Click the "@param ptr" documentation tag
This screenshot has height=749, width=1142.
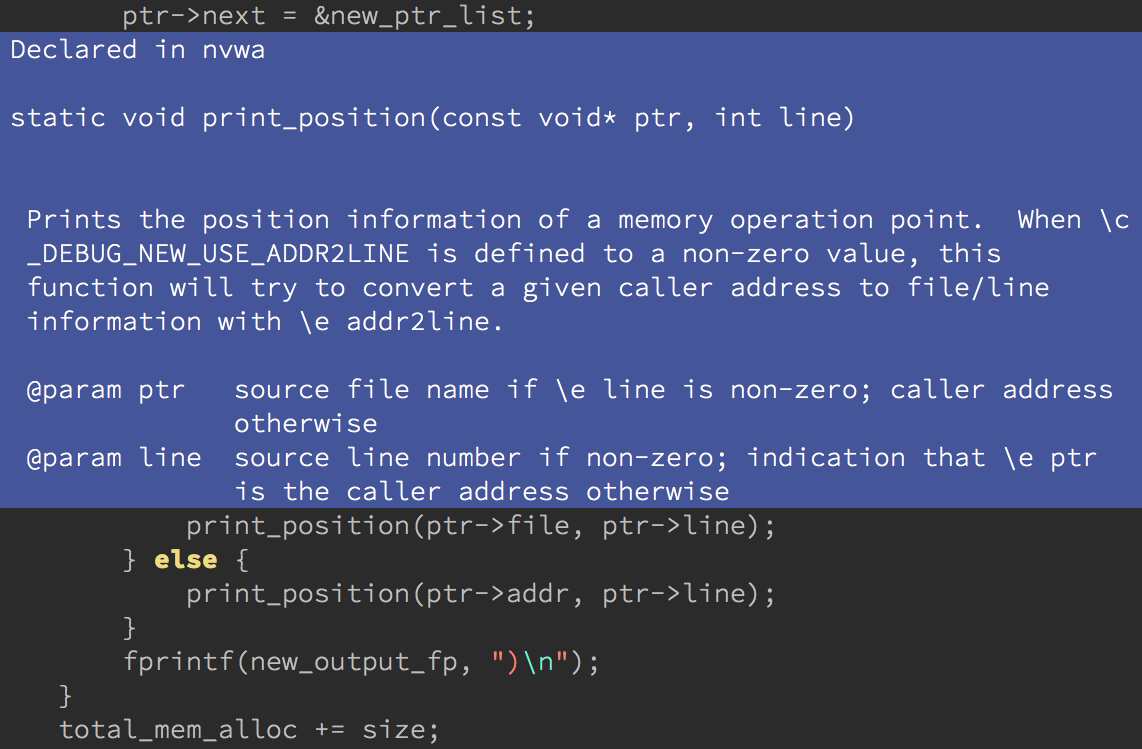point(106,390)
